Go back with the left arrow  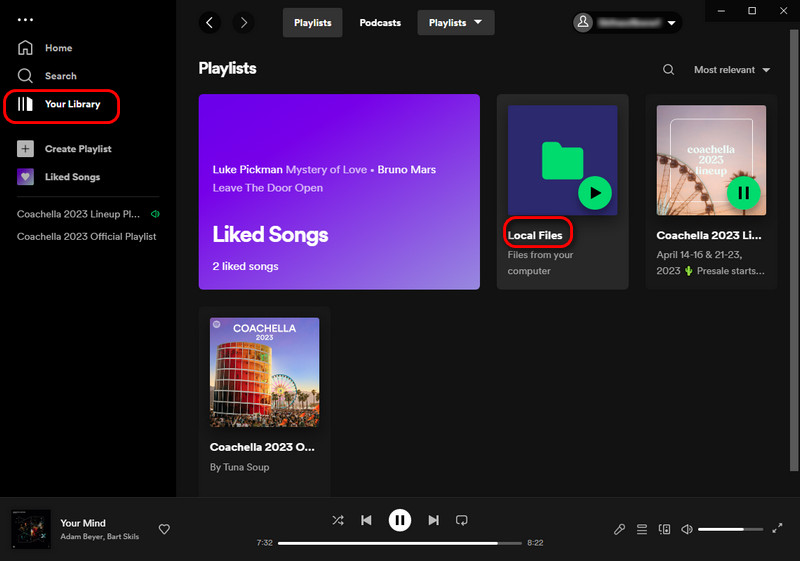click(210, 22)
